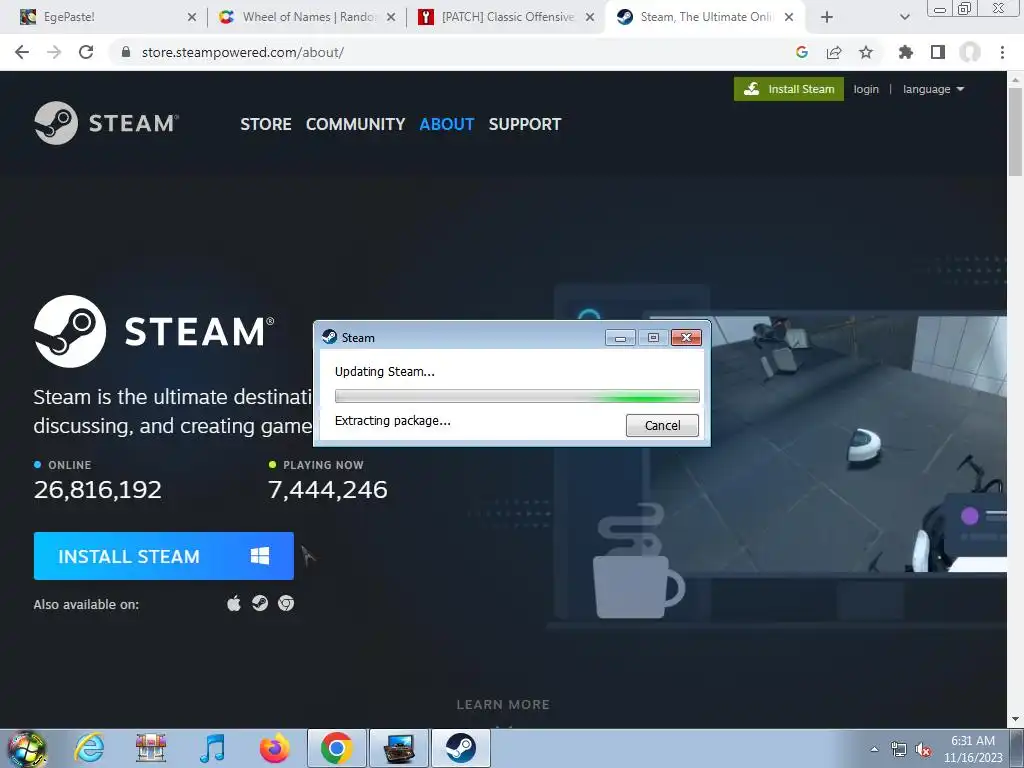Close the EgePaste! tab

[x=191, y=17]
